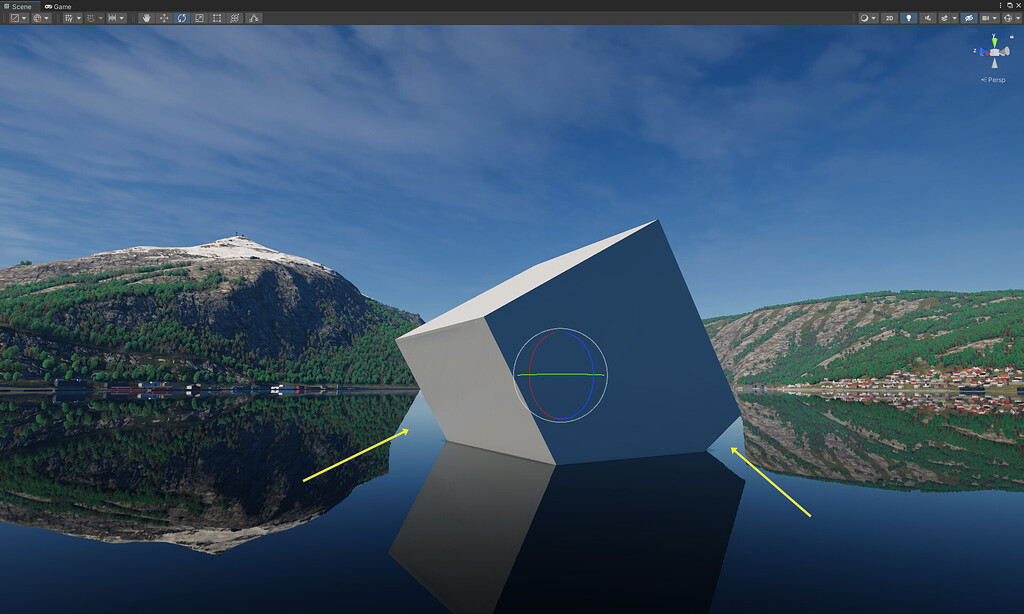Select the Move tool
1024x614 pixels.
point(164,17)
